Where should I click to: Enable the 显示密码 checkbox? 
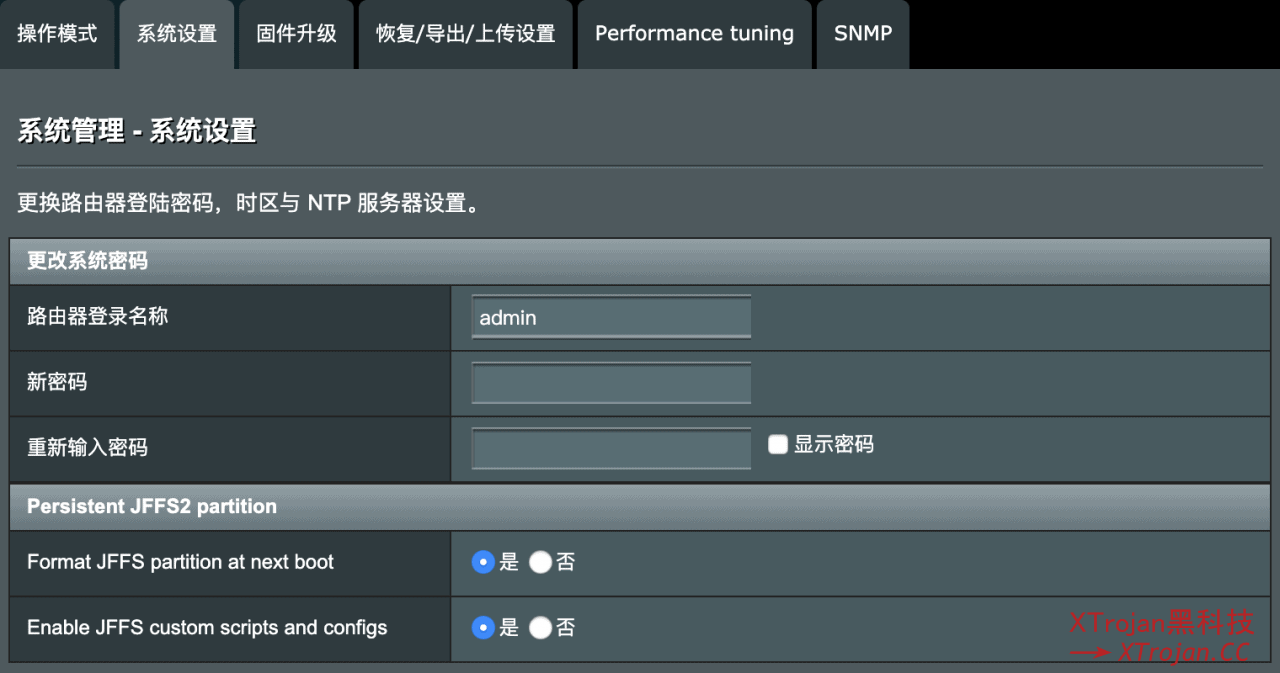778,444
